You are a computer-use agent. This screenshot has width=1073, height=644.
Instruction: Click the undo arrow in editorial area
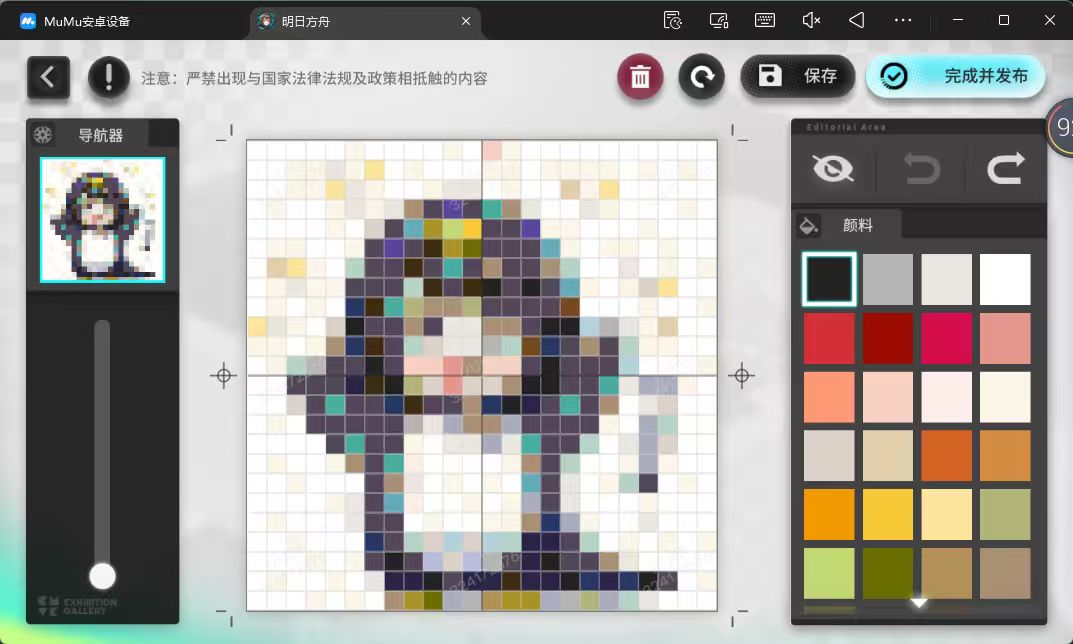pyautogui.click(x=921, y=168)
